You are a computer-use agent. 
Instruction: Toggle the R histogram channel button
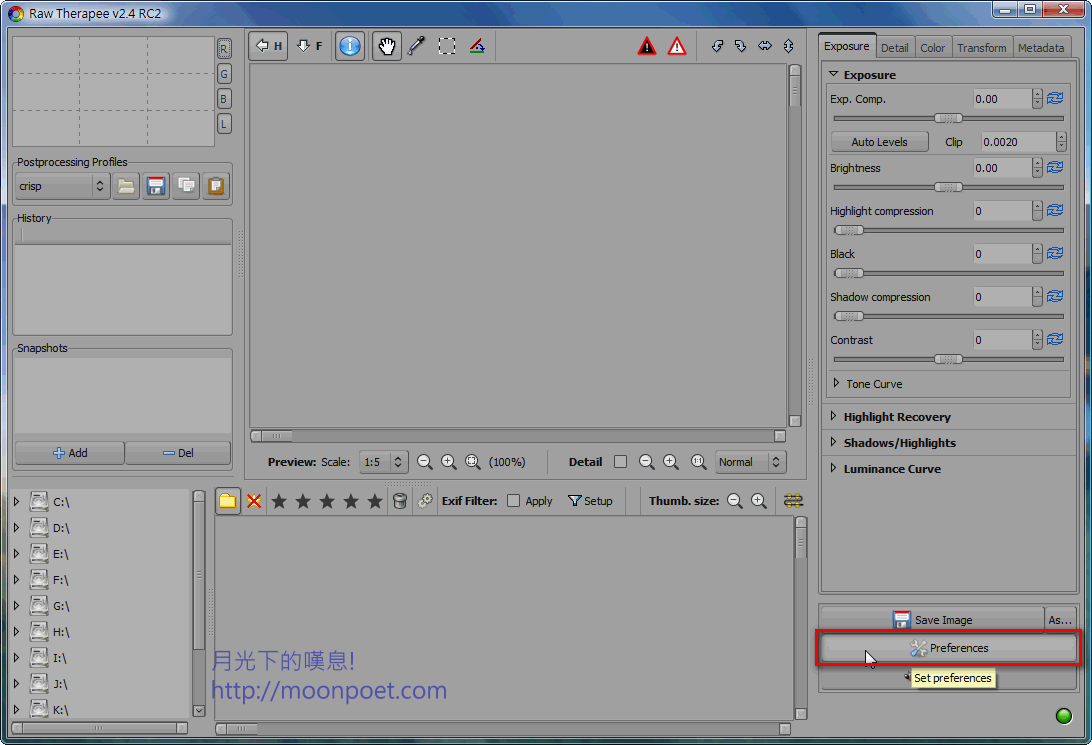tap(224, 49)
